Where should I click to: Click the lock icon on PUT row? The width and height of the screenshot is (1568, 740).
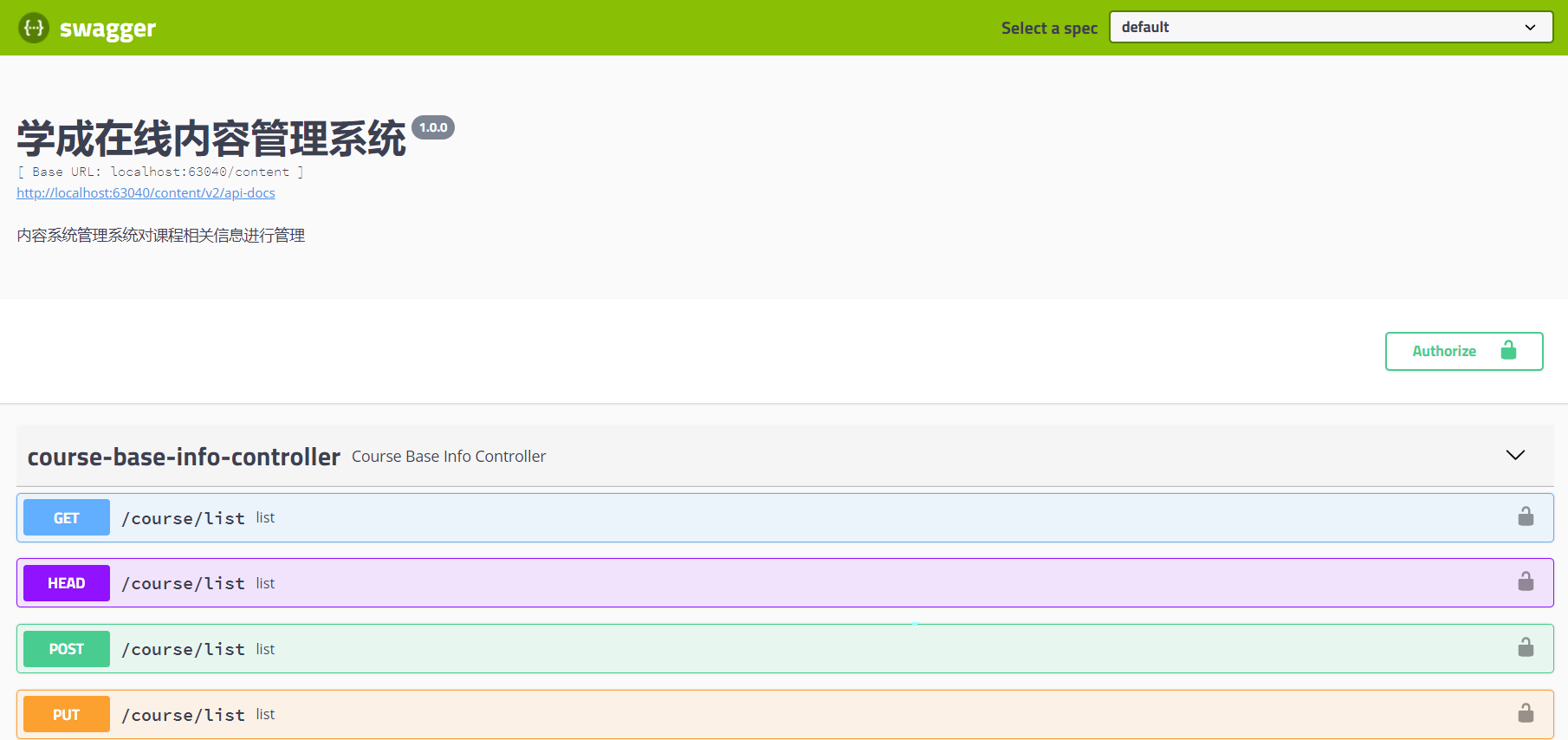pos(1526,712)
